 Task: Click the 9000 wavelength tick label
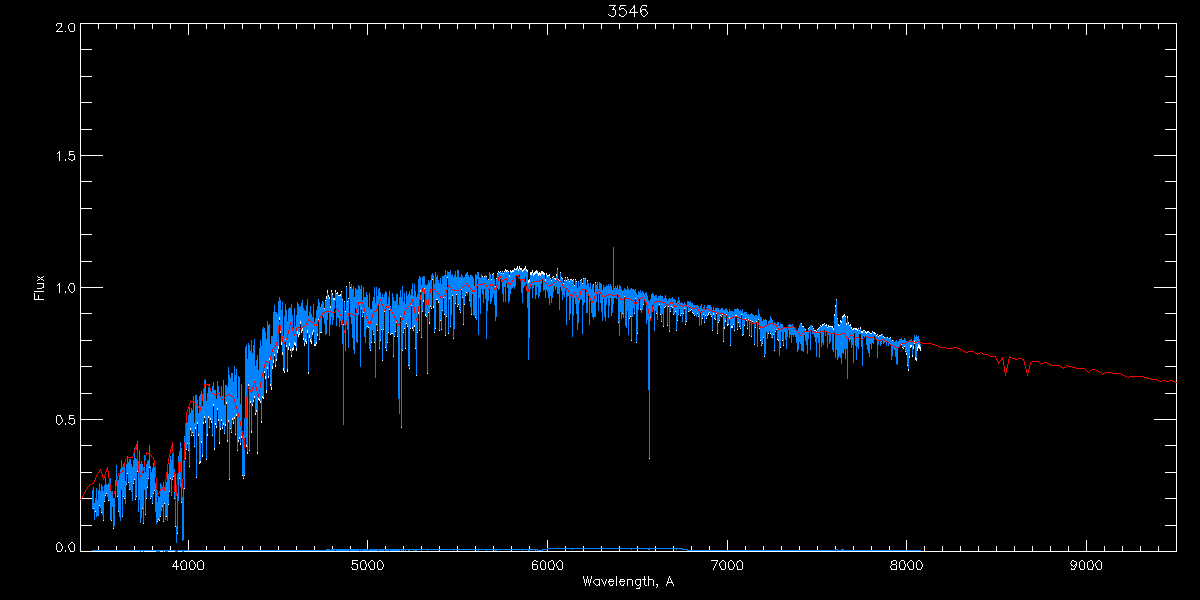pos(1086,565)
